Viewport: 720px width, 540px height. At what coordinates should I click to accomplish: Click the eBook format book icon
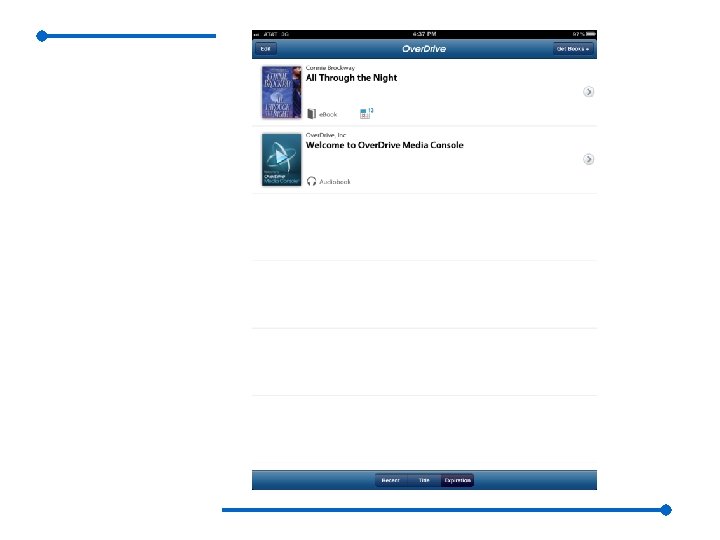tap(311, 114)
